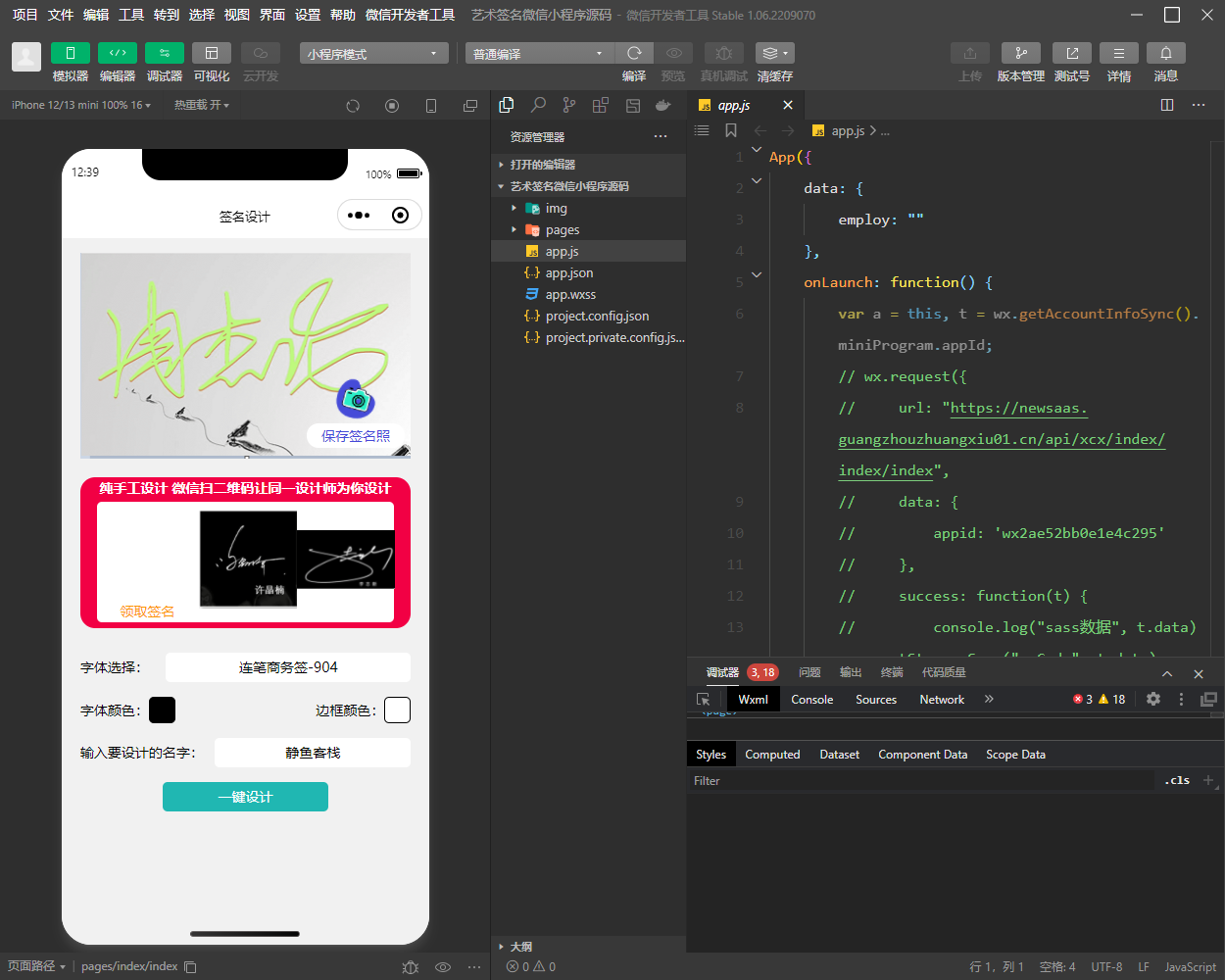Click the real device debug icon
The image size is (1225, 980).
coord(723,53)
